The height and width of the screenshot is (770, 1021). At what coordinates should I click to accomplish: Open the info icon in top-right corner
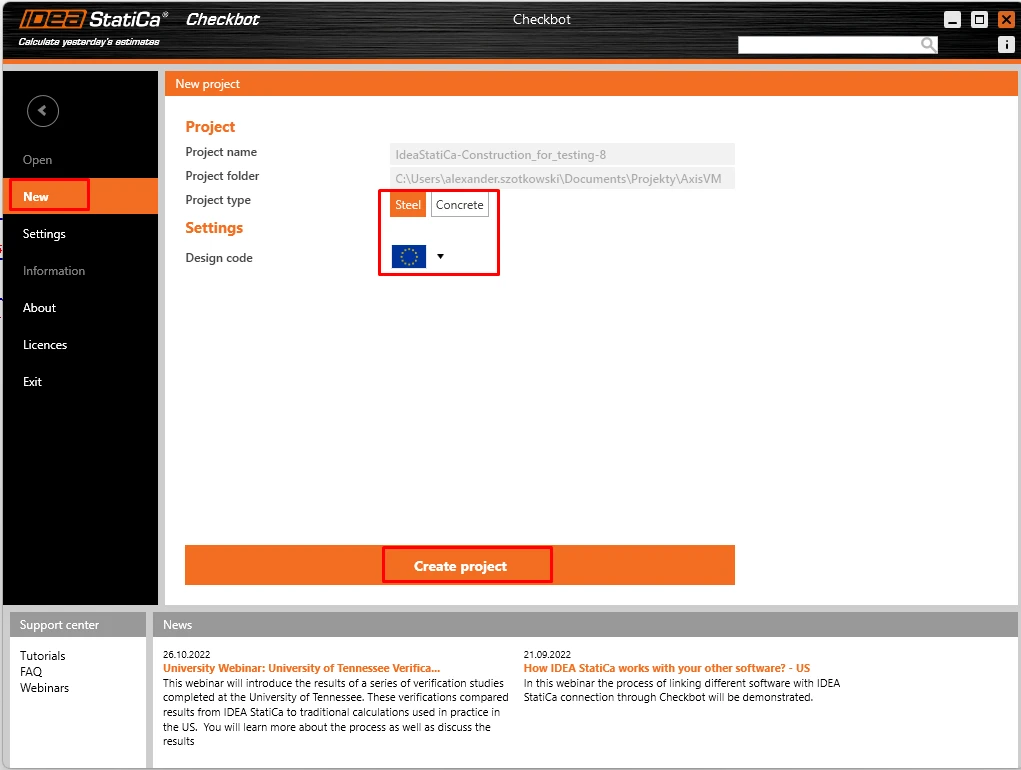[x=1006, y=44]
